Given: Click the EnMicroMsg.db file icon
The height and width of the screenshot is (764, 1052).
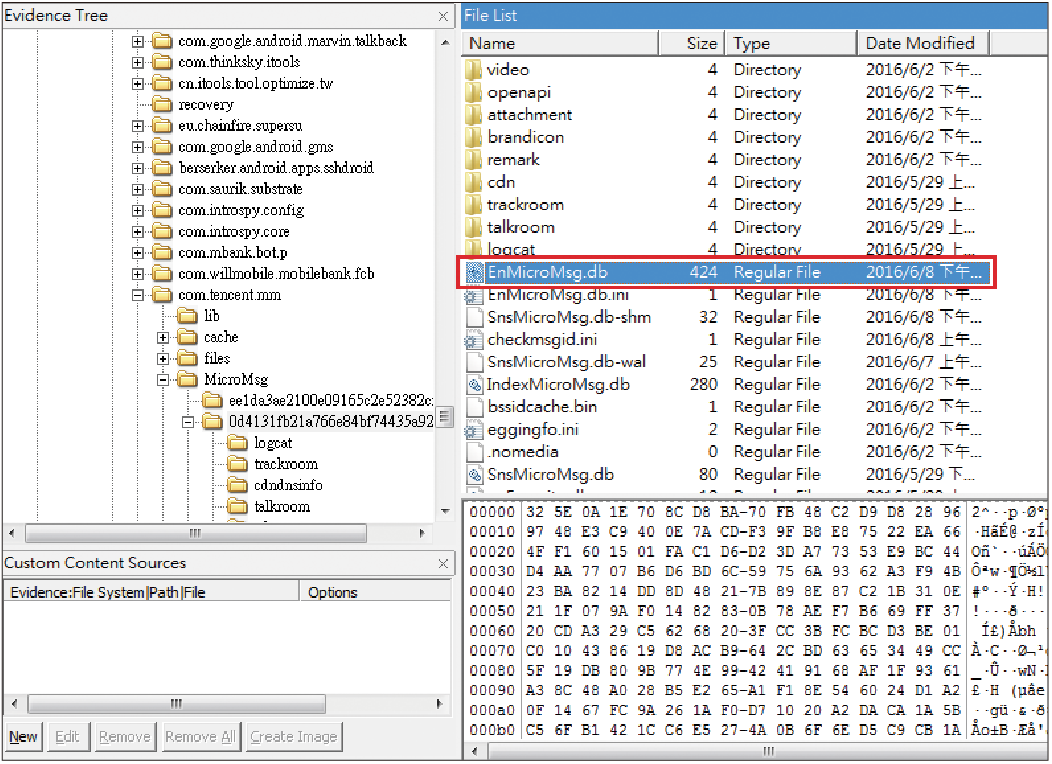Looking at the screenshot, I should click(x=474, y=273).
